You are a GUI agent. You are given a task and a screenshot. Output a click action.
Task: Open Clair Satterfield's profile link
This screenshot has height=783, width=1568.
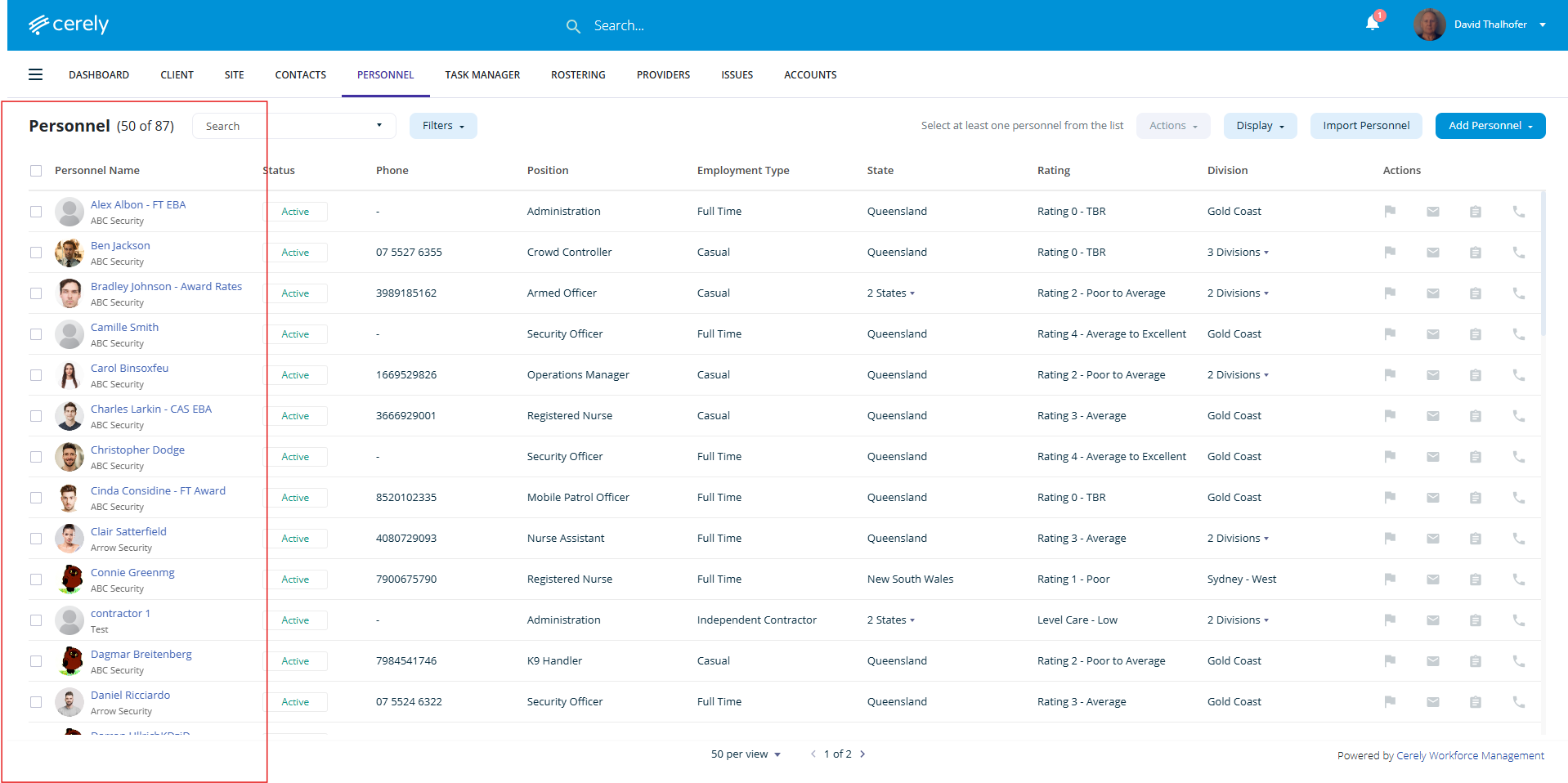click(x=128, y=532)
